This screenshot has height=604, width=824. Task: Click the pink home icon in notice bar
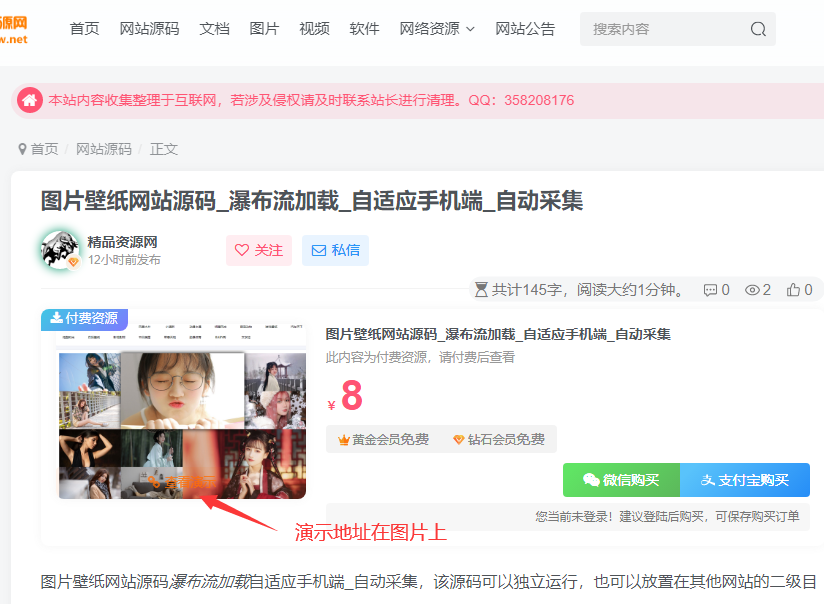click(29, 100)
